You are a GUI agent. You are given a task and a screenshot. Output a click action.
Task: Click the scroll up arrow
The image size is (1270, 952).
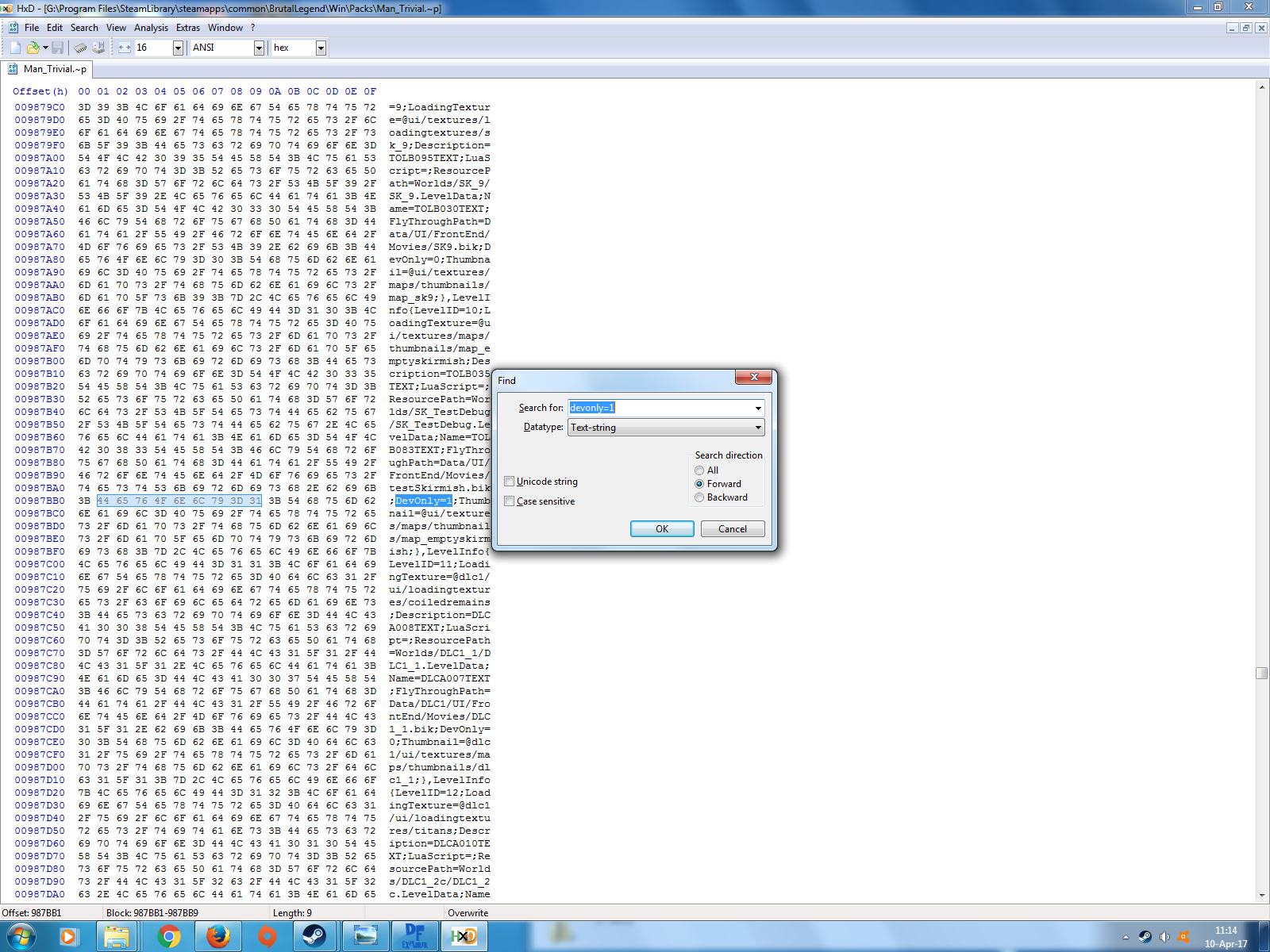(x=1261, y=87)
